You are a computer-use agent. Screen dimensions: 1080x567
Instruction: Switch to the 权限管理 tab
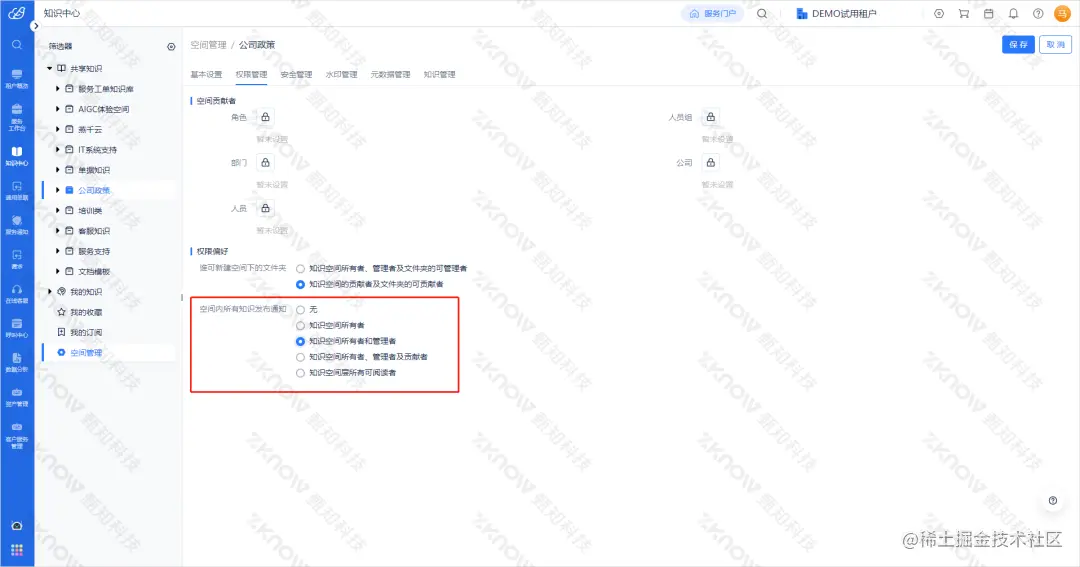tap(251, 74)
